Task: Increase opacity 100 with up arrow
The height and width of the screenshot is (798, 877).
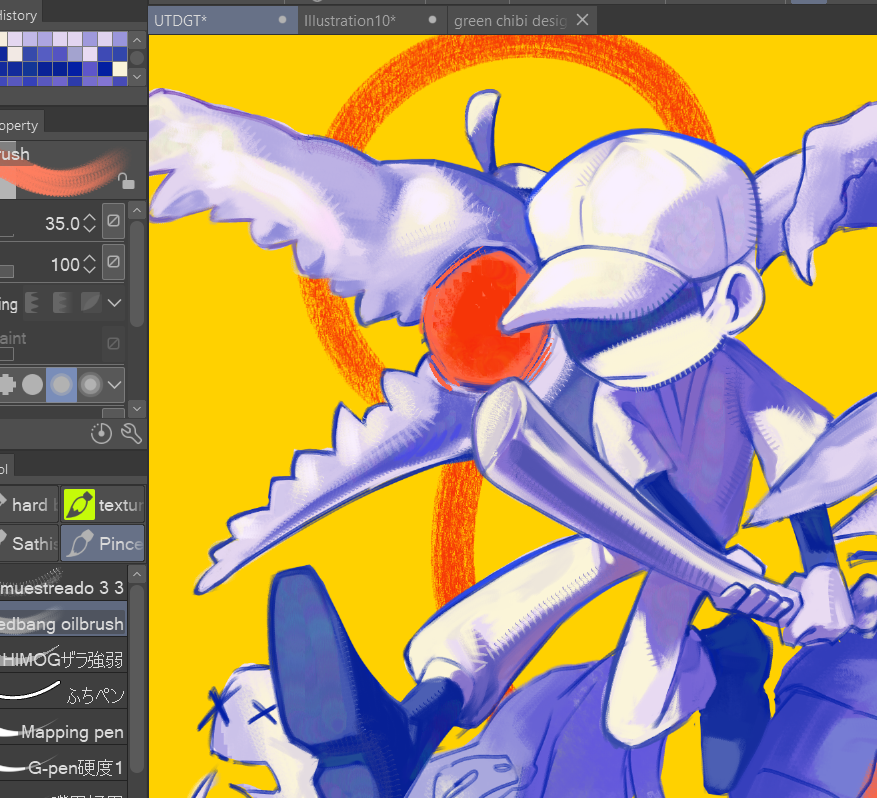Action: [89, 258]
